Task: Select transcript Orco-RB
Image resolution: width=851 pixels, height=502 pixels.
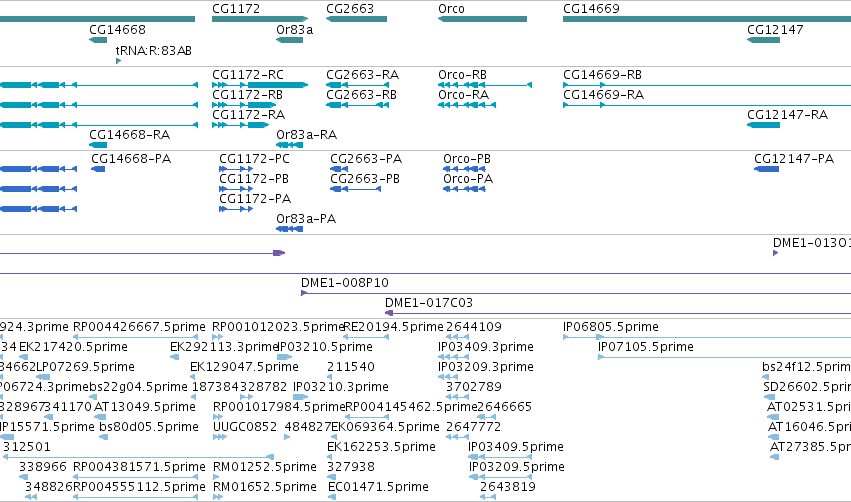Action: [x=462, y=75]
